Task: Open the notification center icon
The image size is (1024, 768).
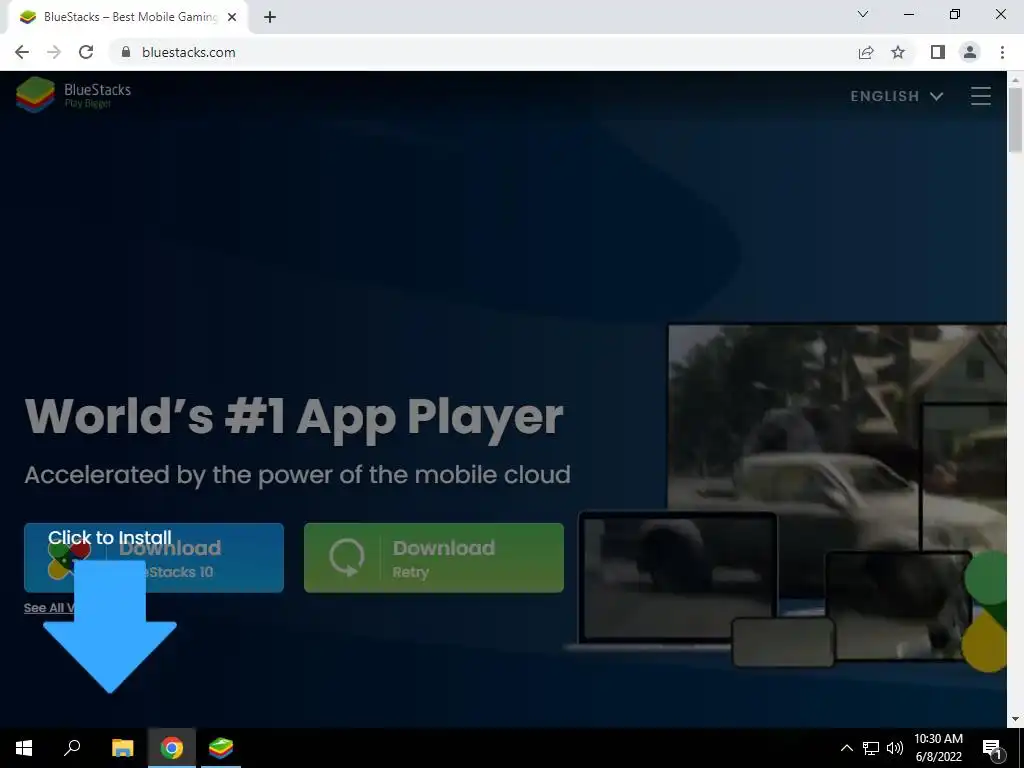Action: [993, 748]
